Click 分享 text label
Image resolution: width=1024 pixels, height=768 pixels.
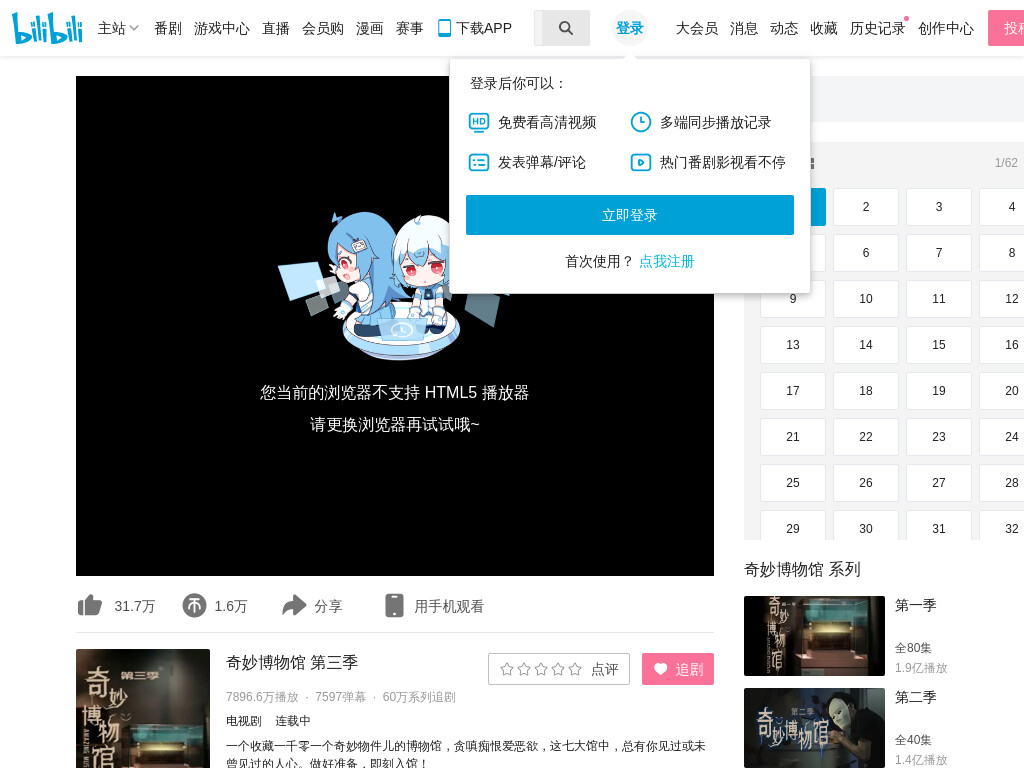(x=328, y=606)
